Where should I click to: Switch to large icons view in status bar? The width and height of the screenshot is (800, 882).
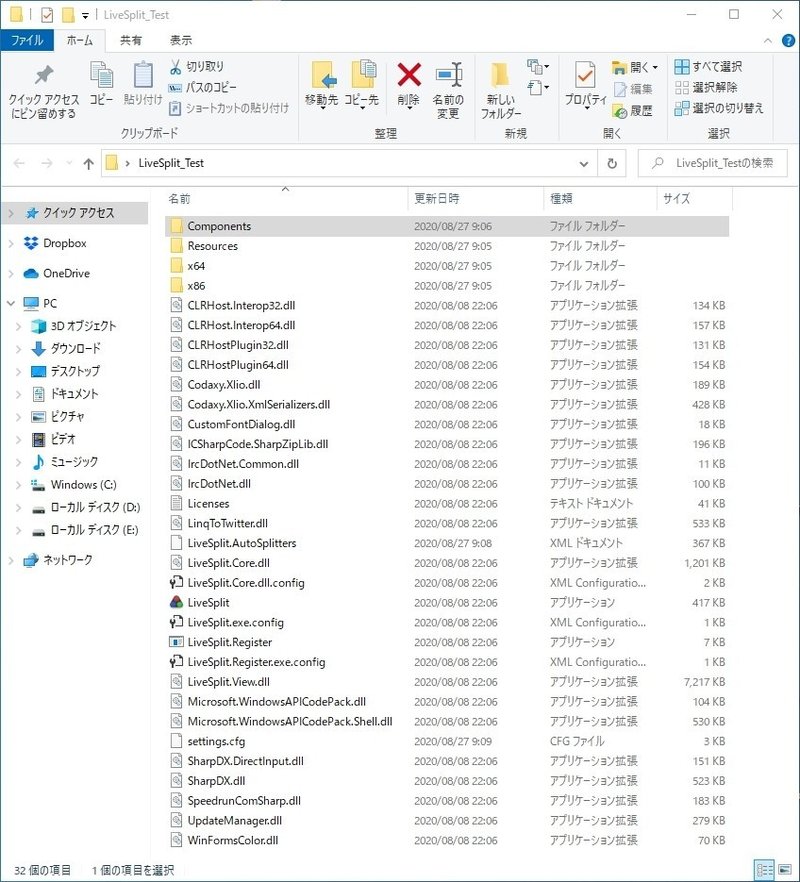(x=785, y=870)
